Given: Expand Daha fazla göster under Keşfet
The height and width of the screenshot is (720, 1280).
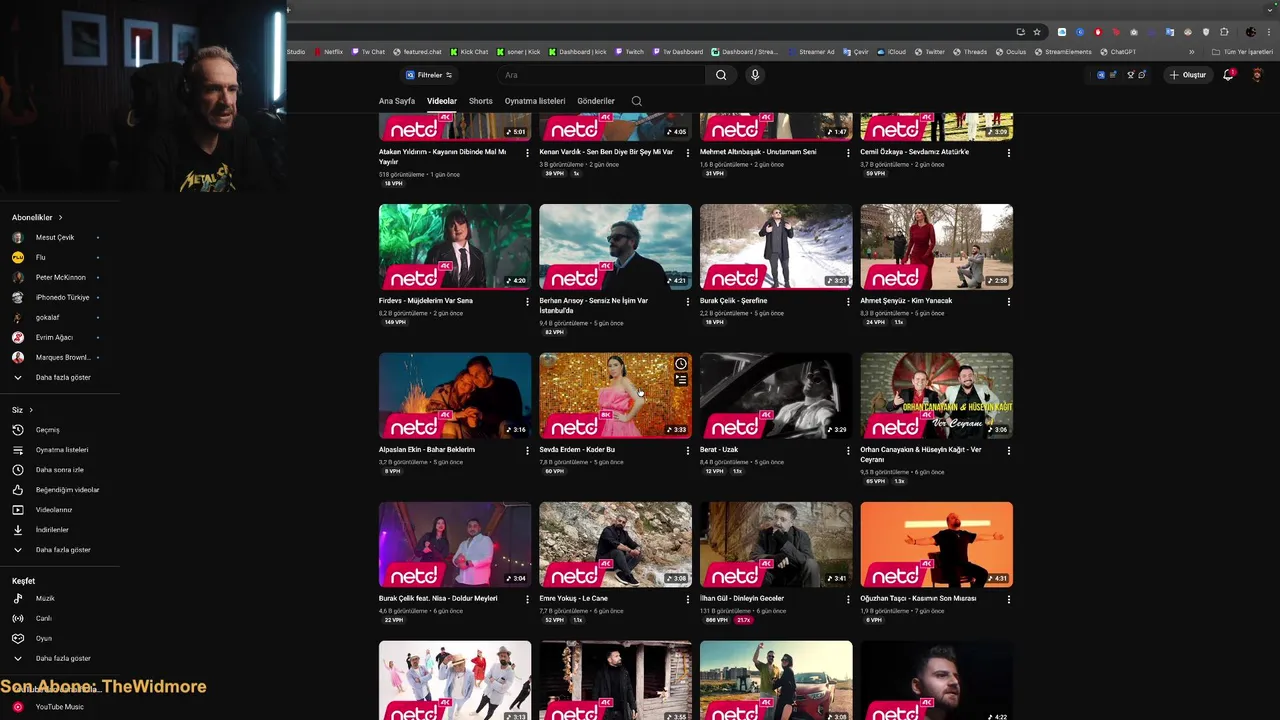Looking at the screenshot, I should coord(62,658).
